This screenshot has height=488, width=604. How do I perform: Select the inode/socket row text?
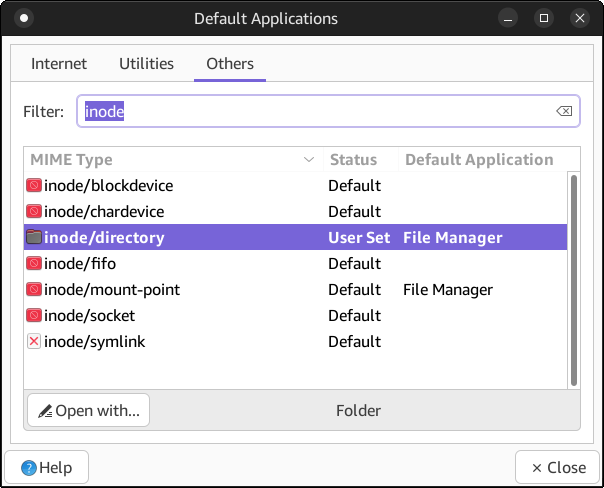[89, 315]
